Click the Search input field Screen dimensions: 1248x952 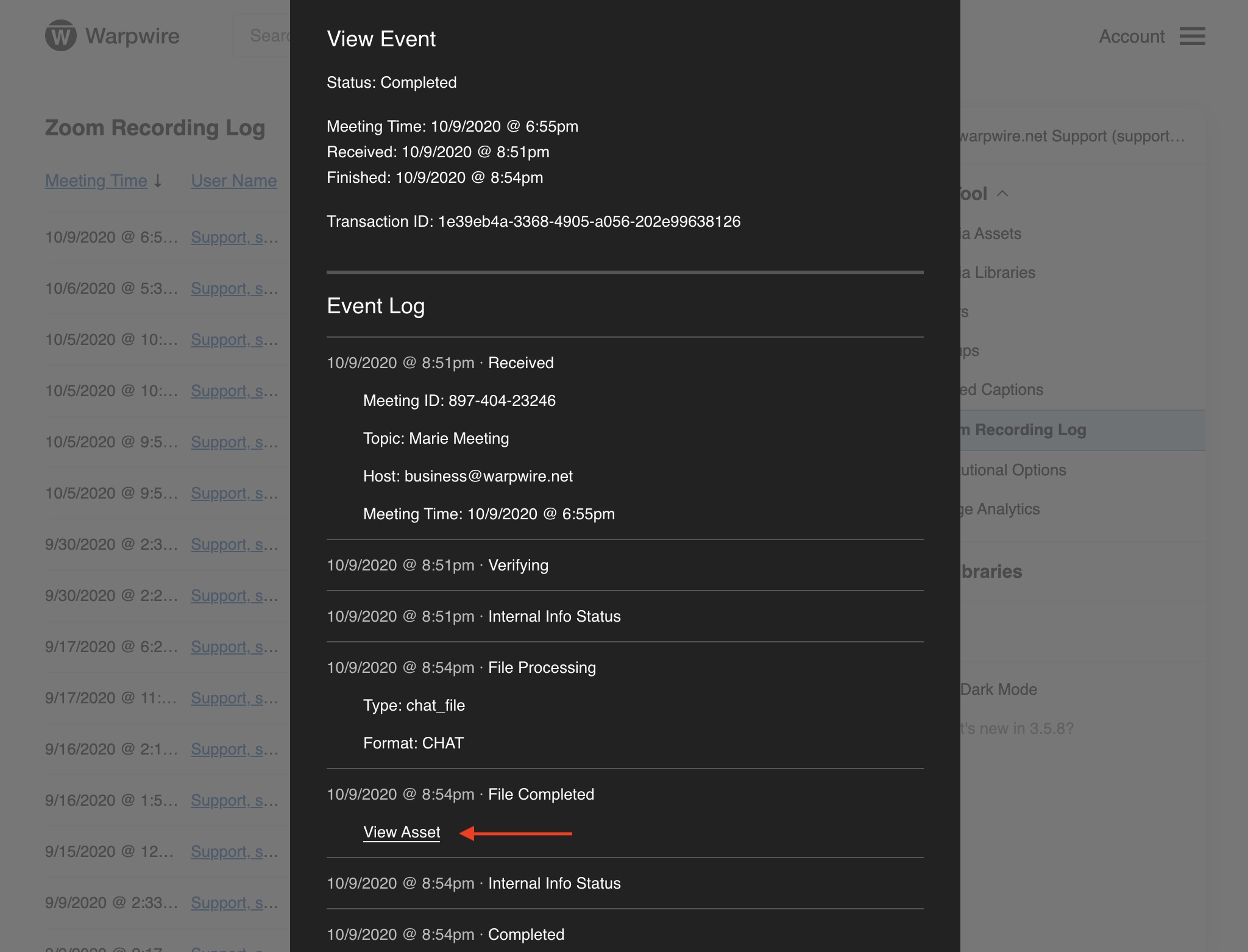[x=262, y=35]
